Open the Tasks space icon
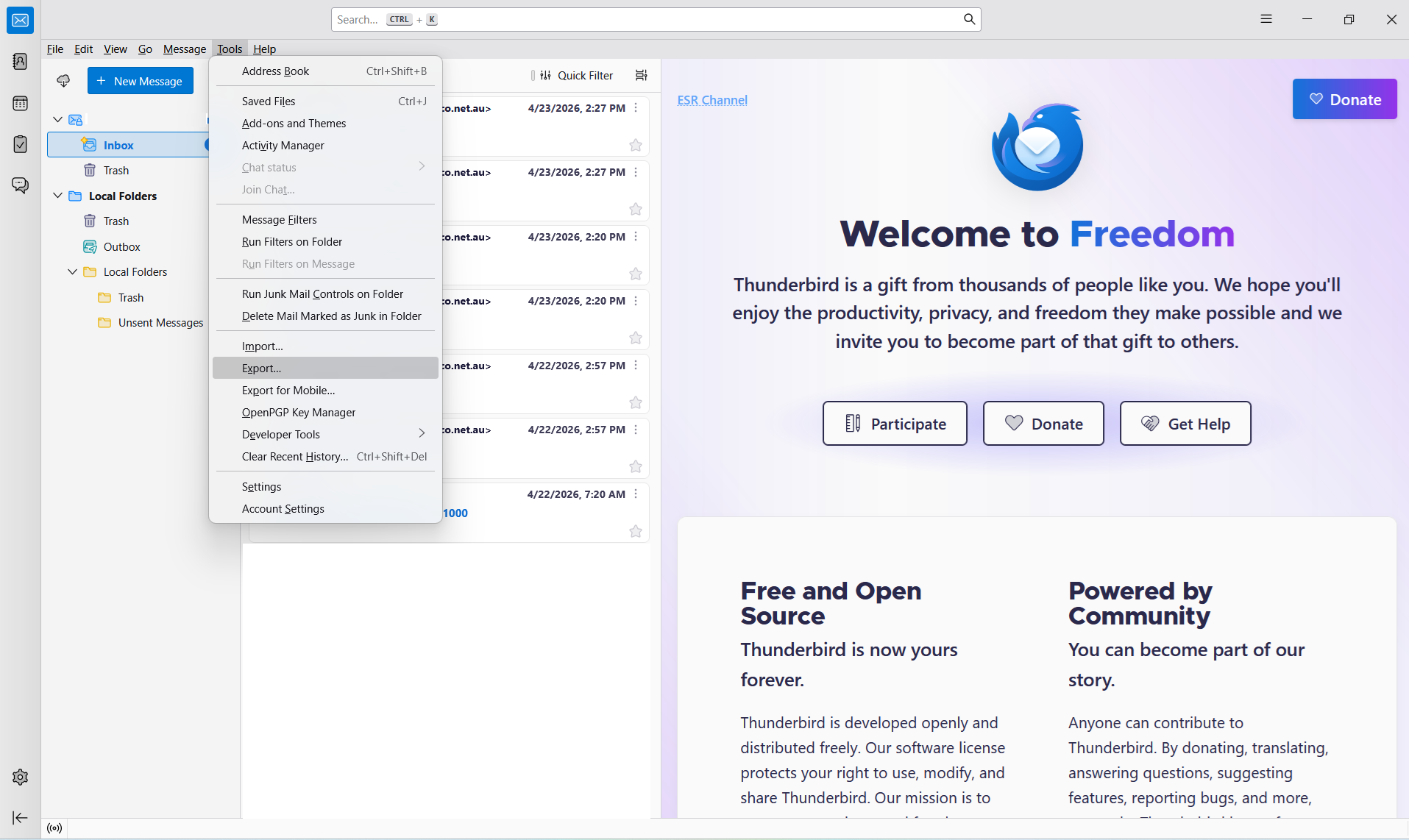The width and height of the screenshot is (1409, 840). click(x=20, y=144)
